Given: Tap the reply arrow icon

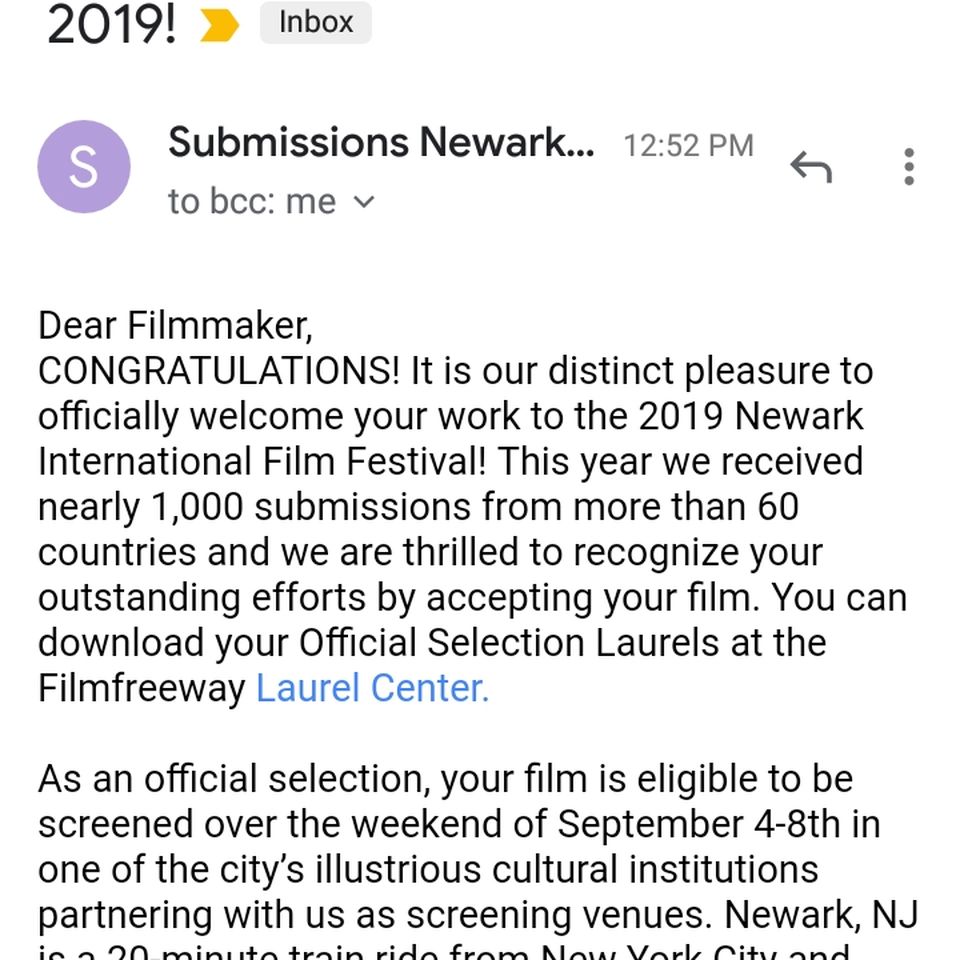Looking at the screenshot, I should [x=811, y=167].
